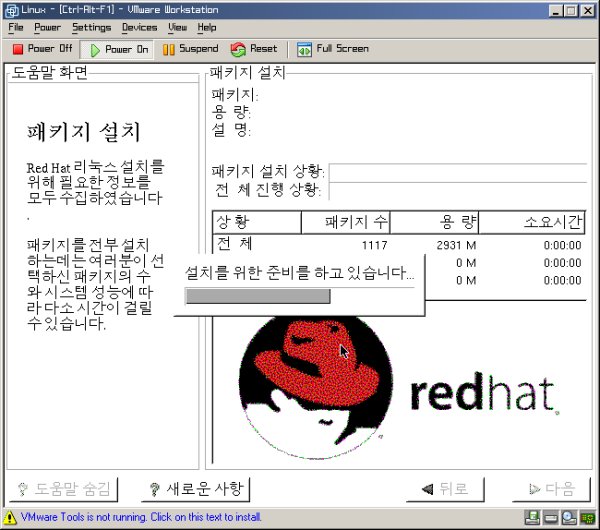Open the View menu
Viewport: 600px width, 530px height.
(178, 28)
